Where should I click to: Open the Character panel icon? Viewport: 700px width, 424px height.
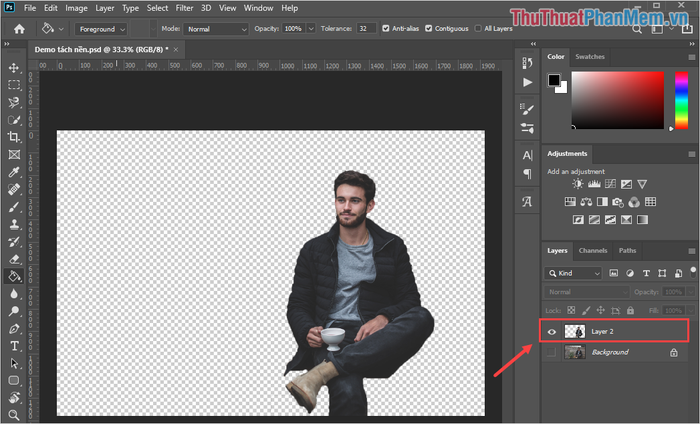pos(527,155)
